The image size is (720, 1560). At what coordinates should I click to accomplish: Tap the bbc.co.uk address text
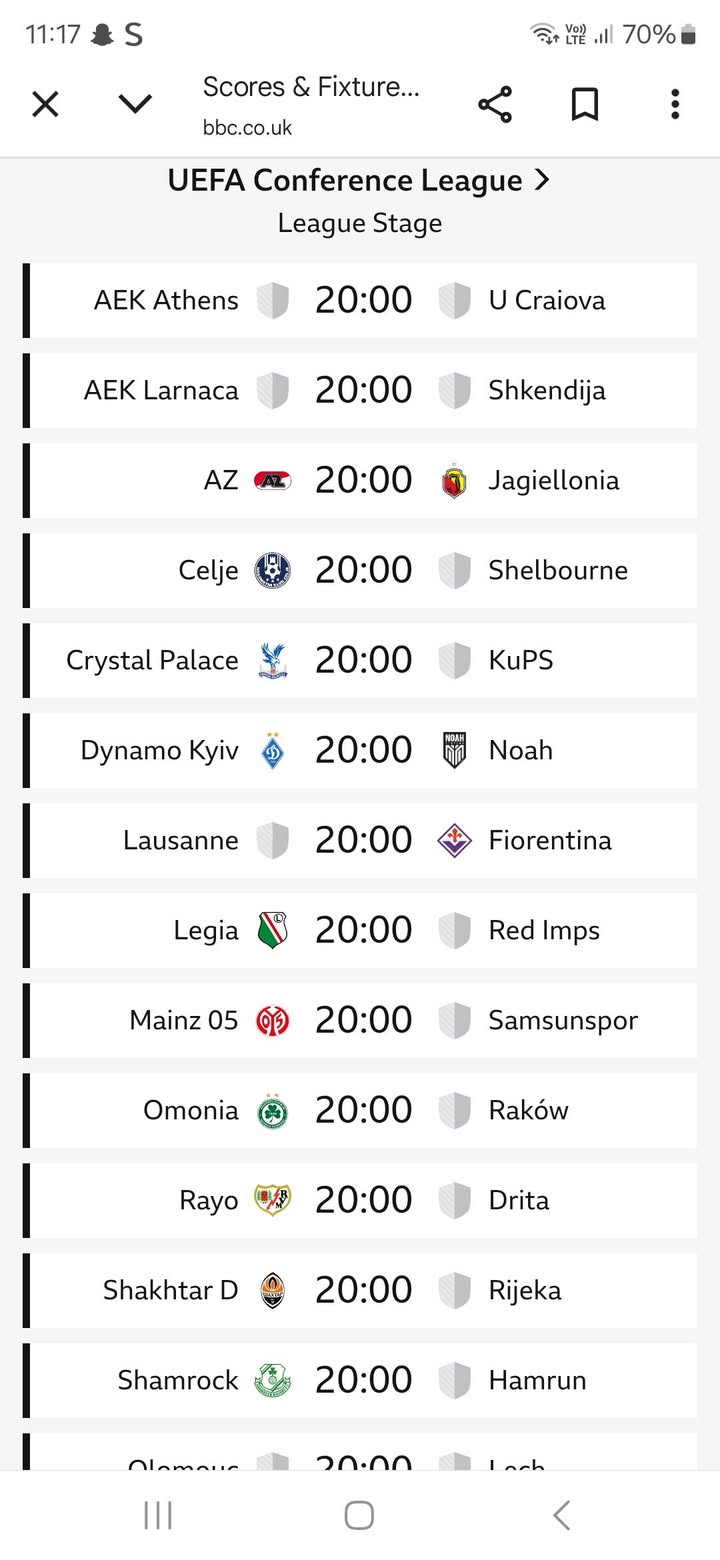[x=247, y=128]
